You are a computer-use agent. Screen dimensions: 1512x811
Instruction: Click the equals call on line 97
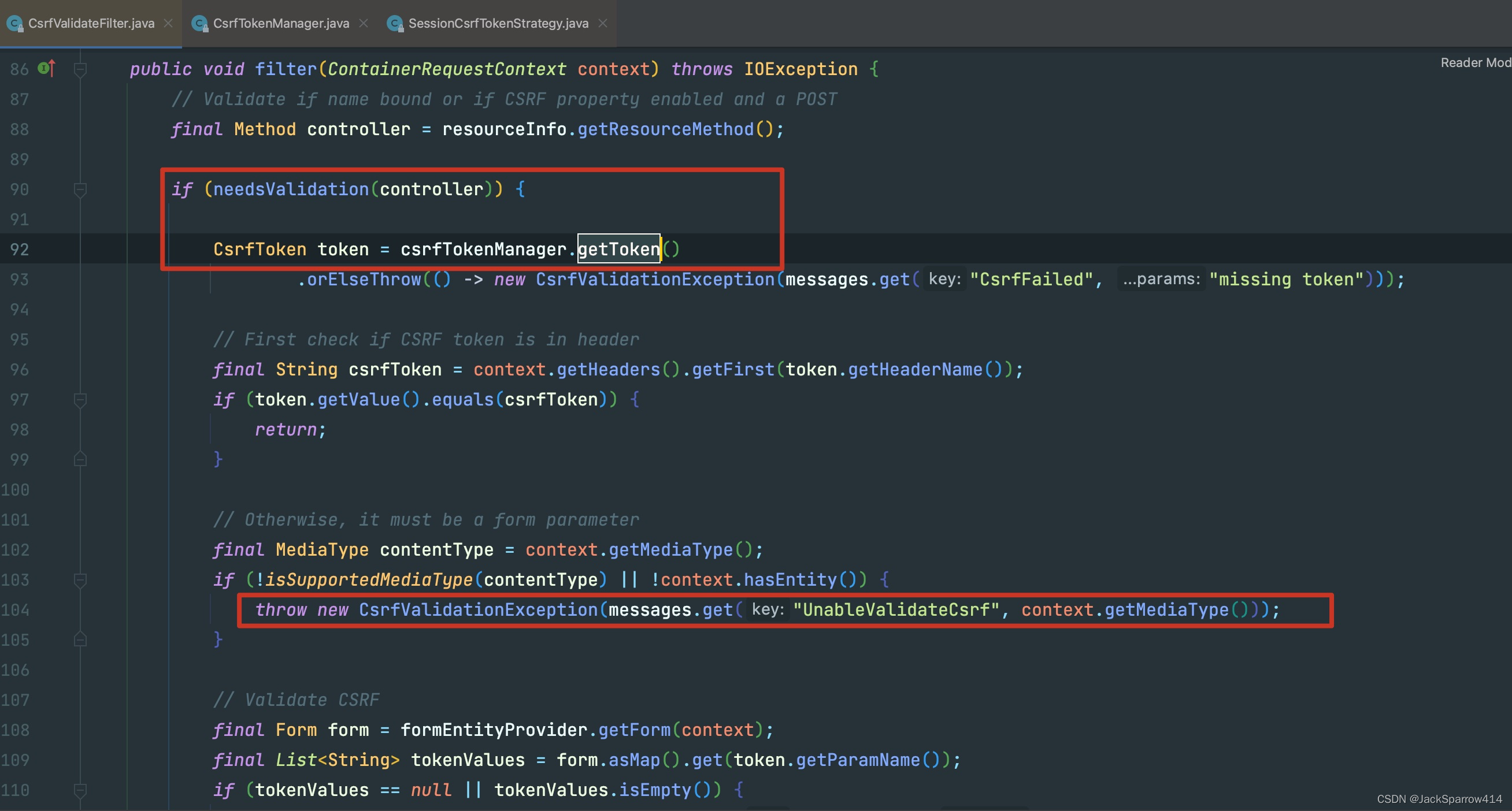(x=463, y=399)
